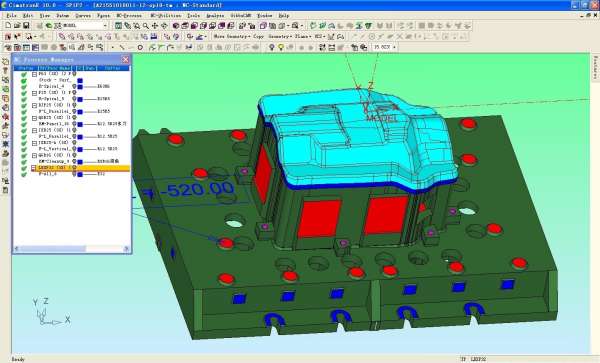Click the yellow light bulb icon
This screenshot has width=600, height=363.
(x=281, y=47)
